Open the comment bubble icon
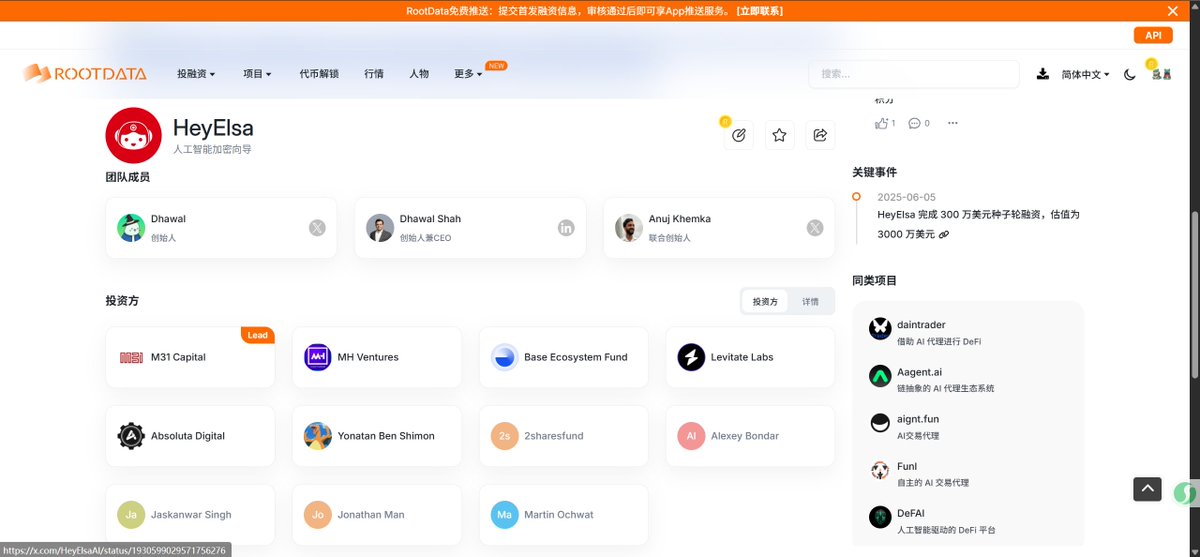 click(914, 123)
